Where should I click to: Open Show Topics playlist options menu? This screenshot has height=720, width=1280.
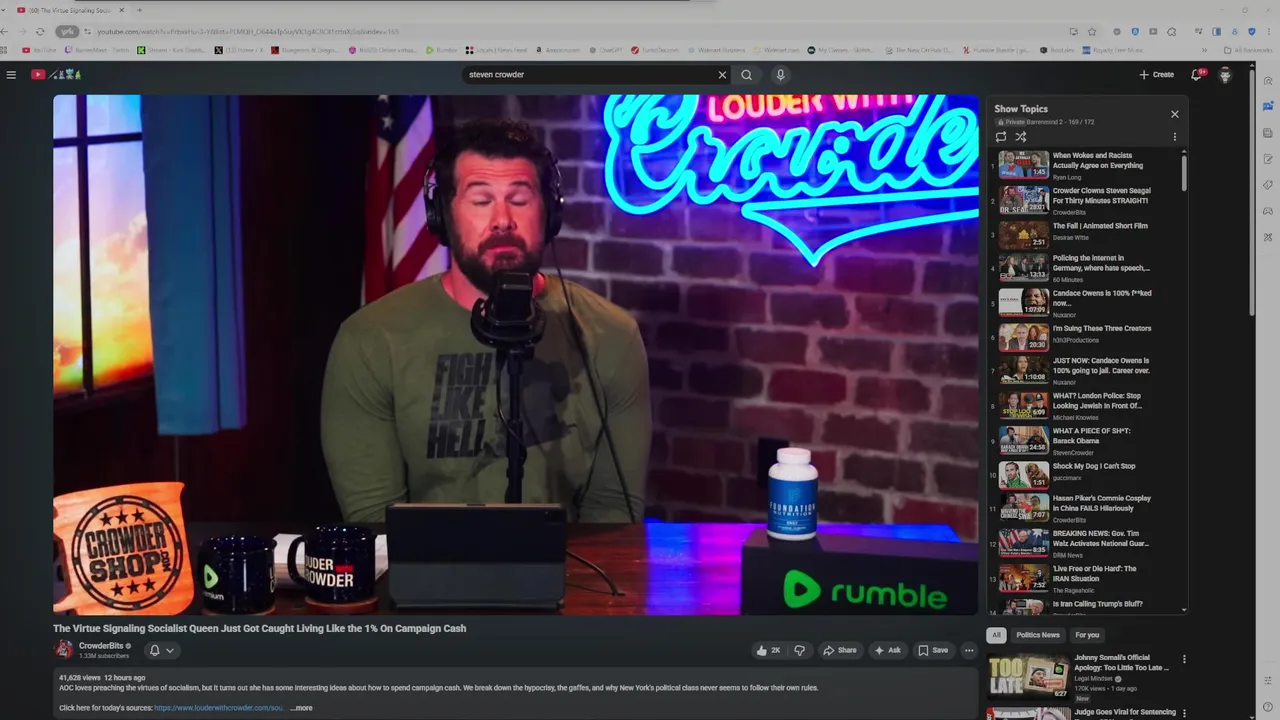(x=1175, y=137)
